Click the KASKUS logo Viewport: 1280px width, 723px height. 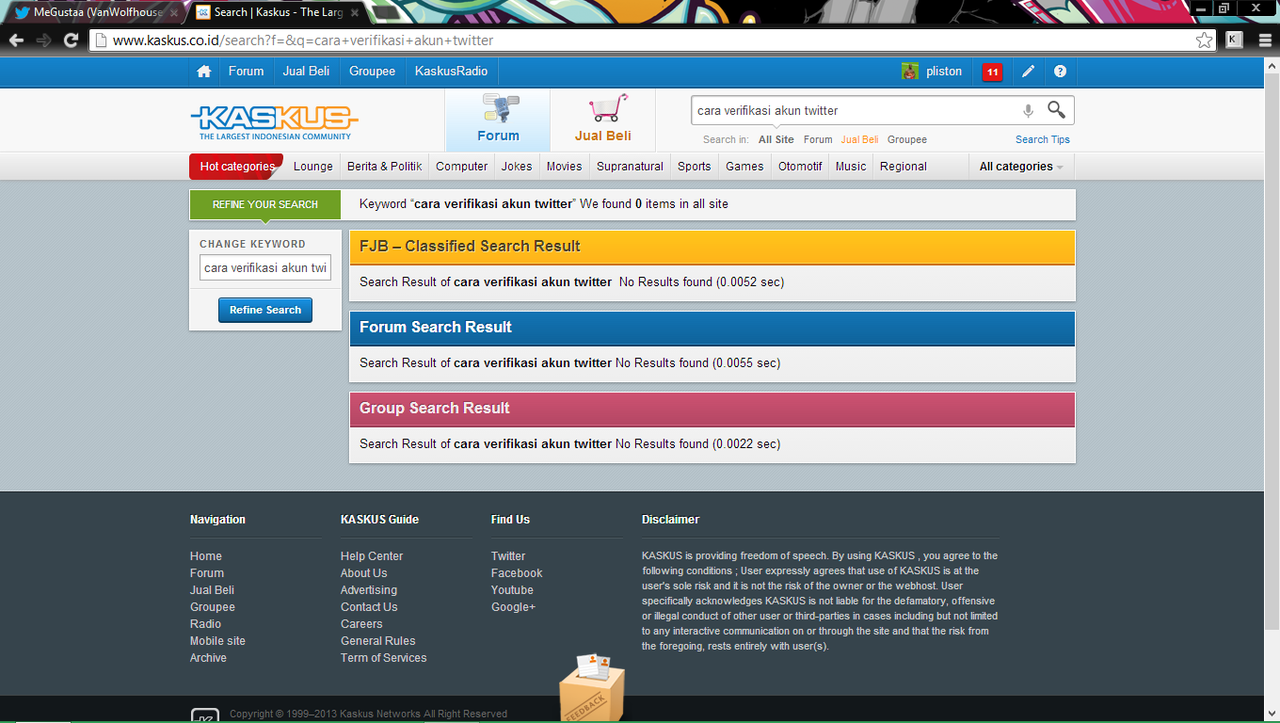[x=274, y=122]
